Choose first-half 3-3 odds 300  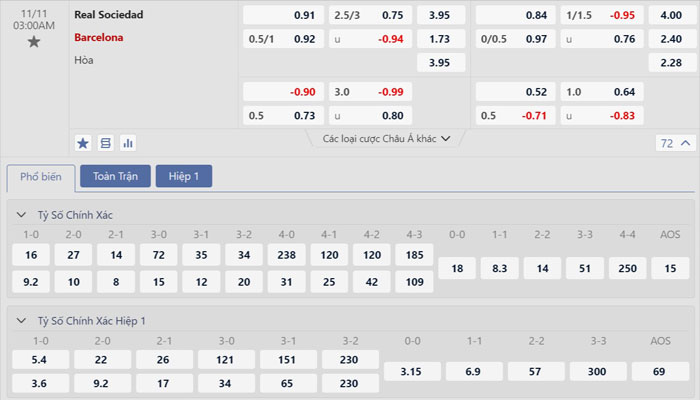[598, 372]
